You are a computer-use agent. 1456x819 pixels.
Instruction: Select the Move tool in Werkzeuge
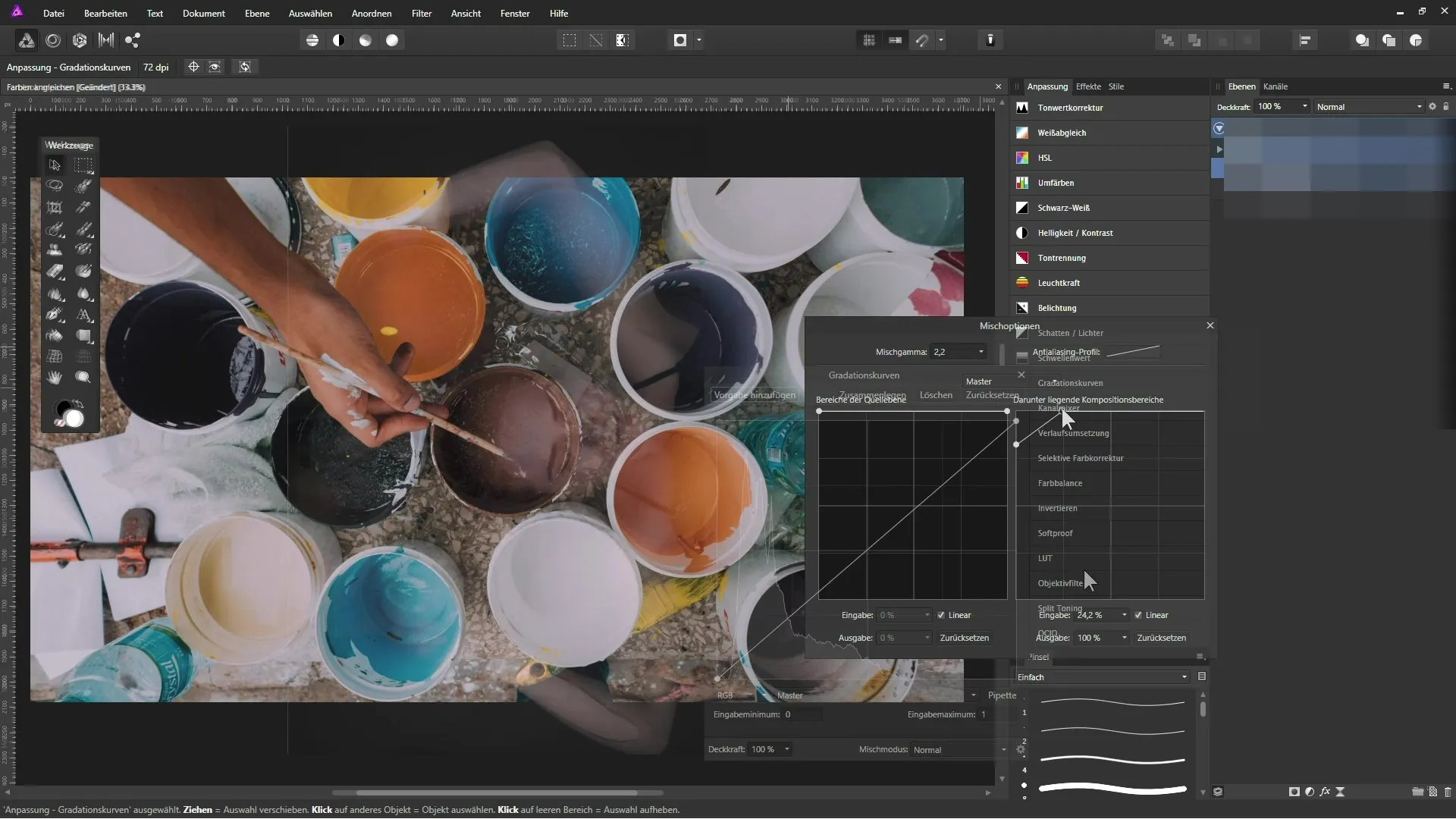coord(55,165)
